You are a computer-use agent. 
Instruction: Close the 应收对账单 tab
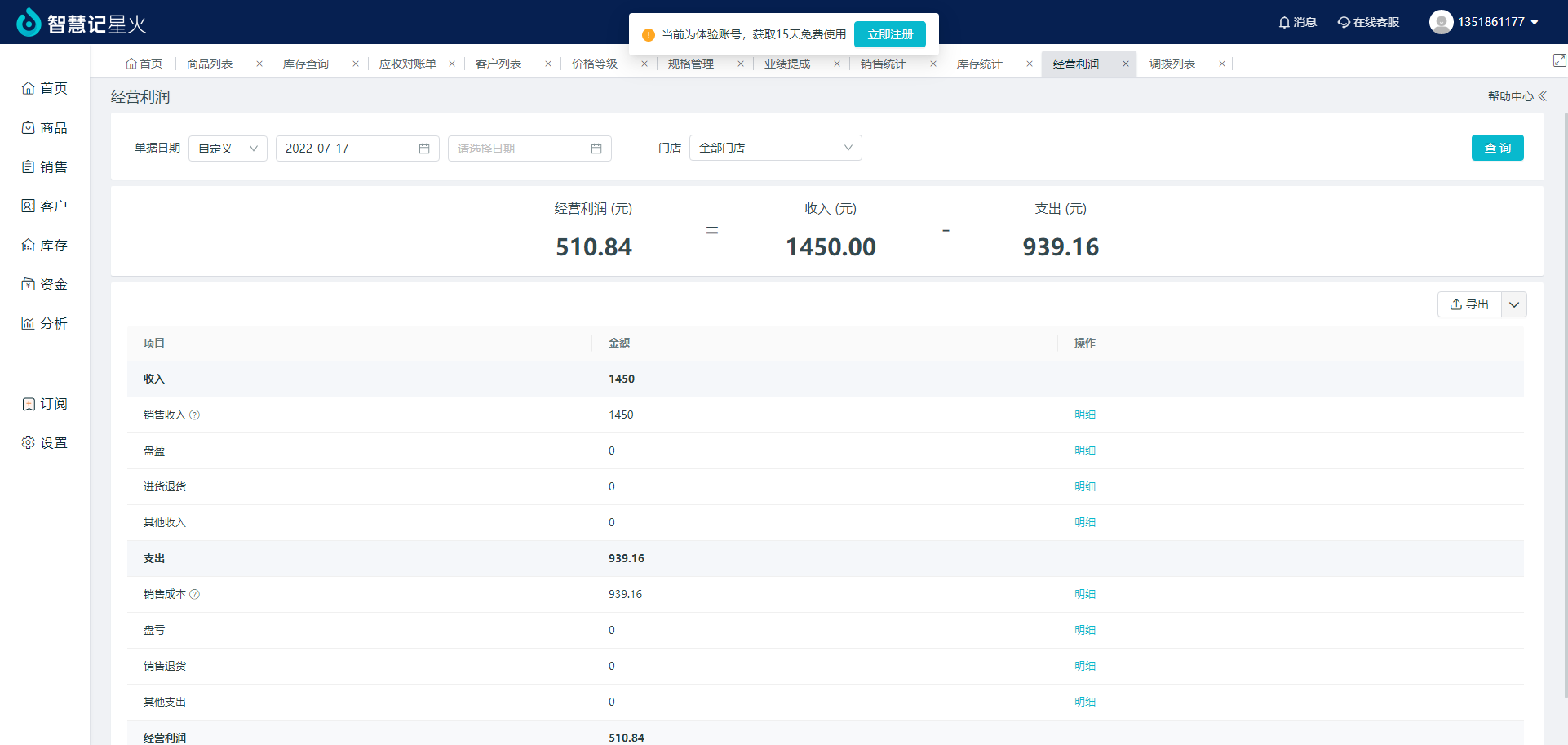(x=452, y=64)
